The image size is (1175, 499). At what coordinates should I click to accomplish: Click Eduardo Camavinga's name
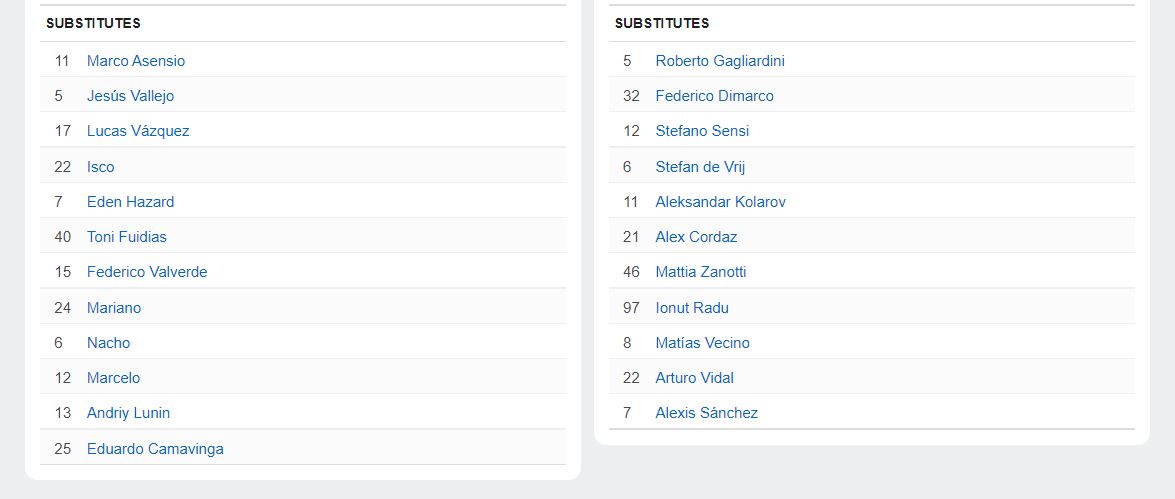tap(155, 449)
